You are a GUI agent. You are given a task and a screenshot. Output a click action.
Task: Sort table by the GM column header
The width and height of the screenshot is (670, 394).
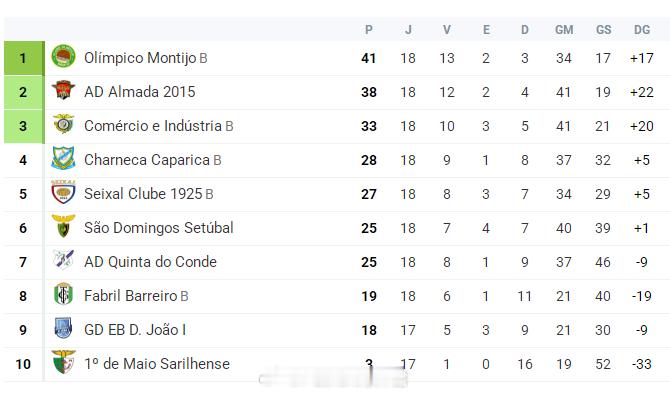(x=564, y=29)
